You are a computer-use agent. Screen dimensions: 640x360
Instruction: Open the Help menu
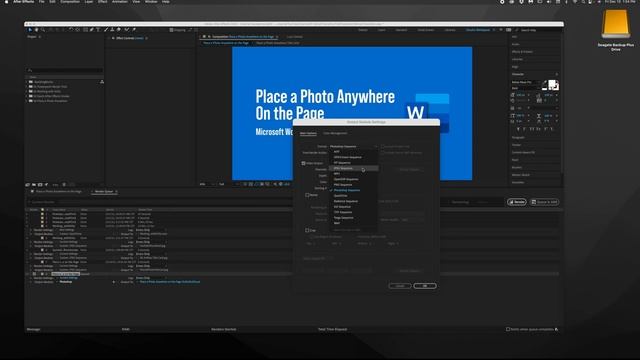[x=166, y=2]
